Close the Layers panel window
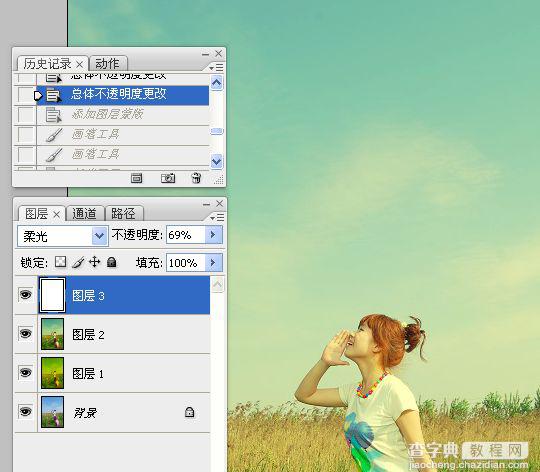Screen dimensions: 540x472 [x=219, y=203]
